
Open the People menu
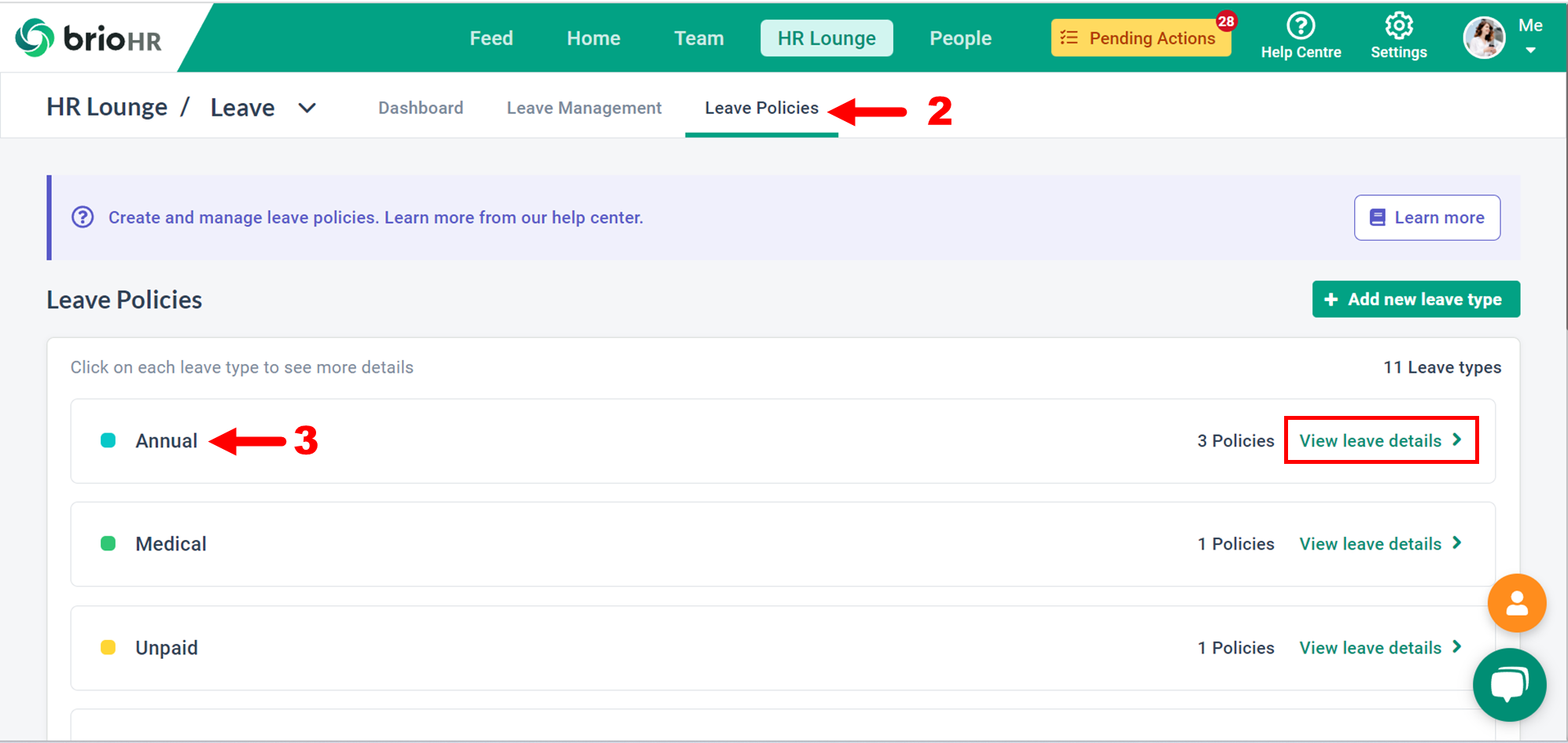pos(960,38)
